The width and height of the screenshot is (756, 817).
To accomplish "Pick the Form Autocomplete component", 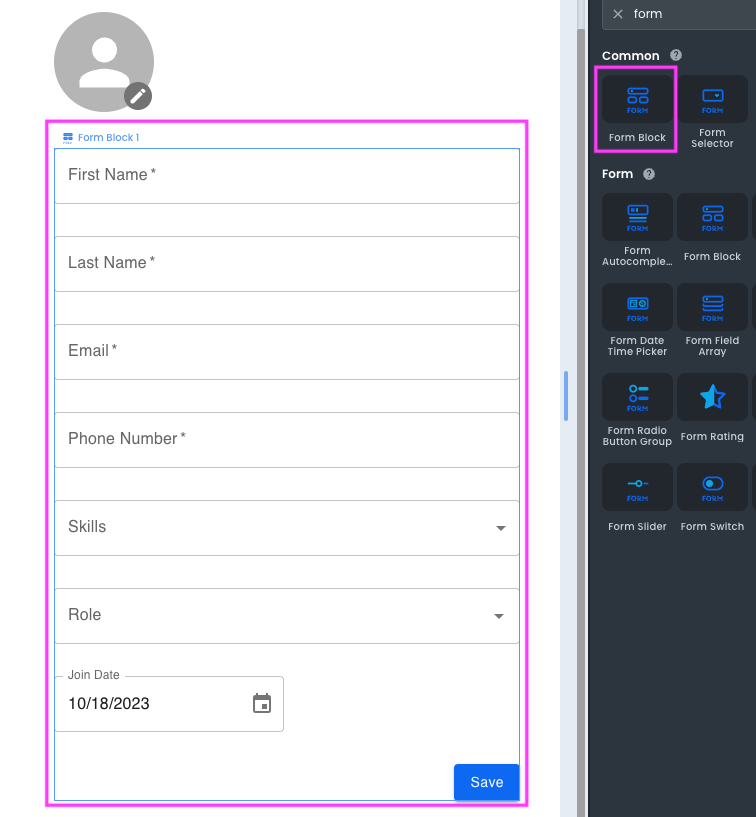I will (x=637, y=228).
